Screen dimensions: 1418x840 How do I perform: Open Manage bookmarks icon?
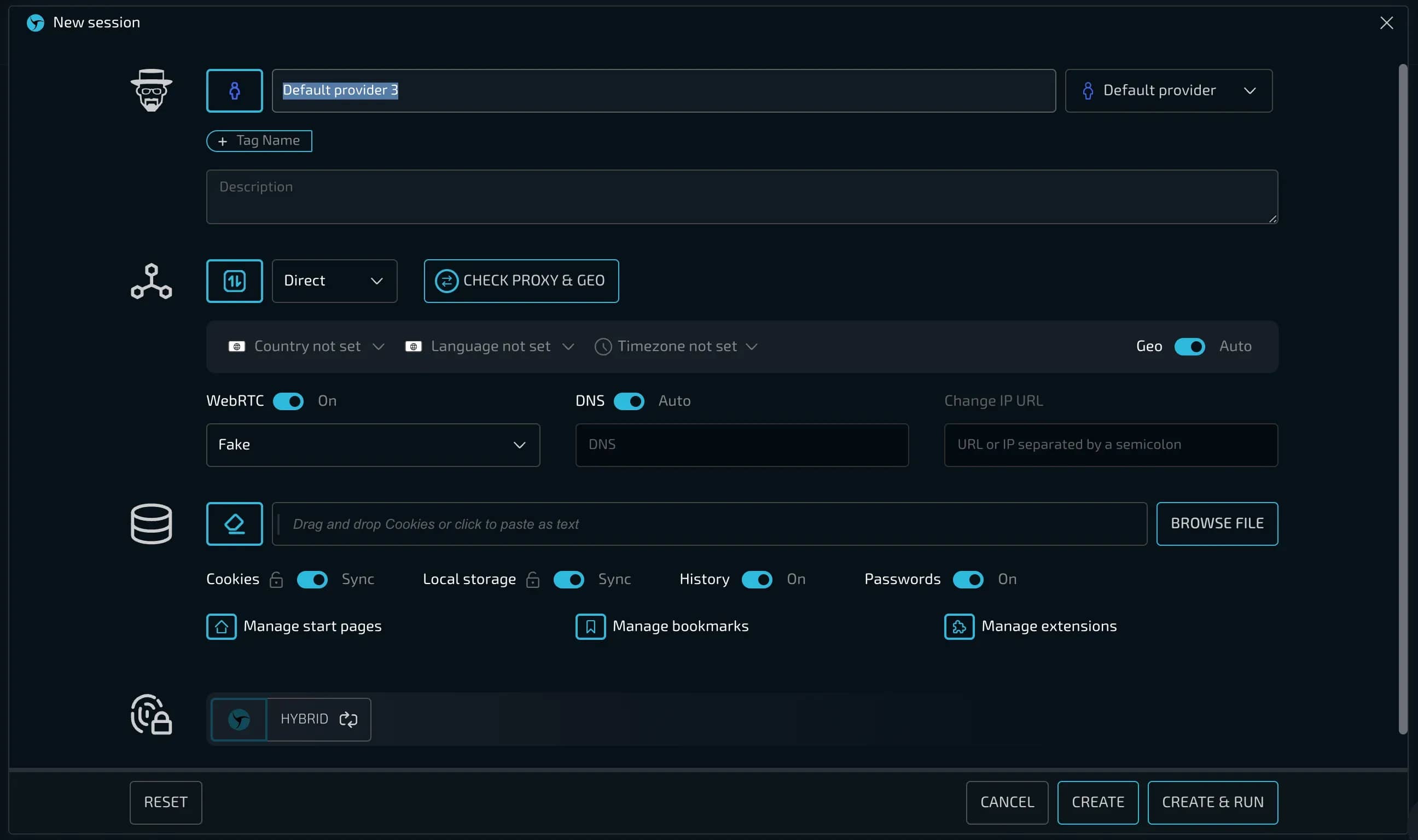click(x=590, y=627)
